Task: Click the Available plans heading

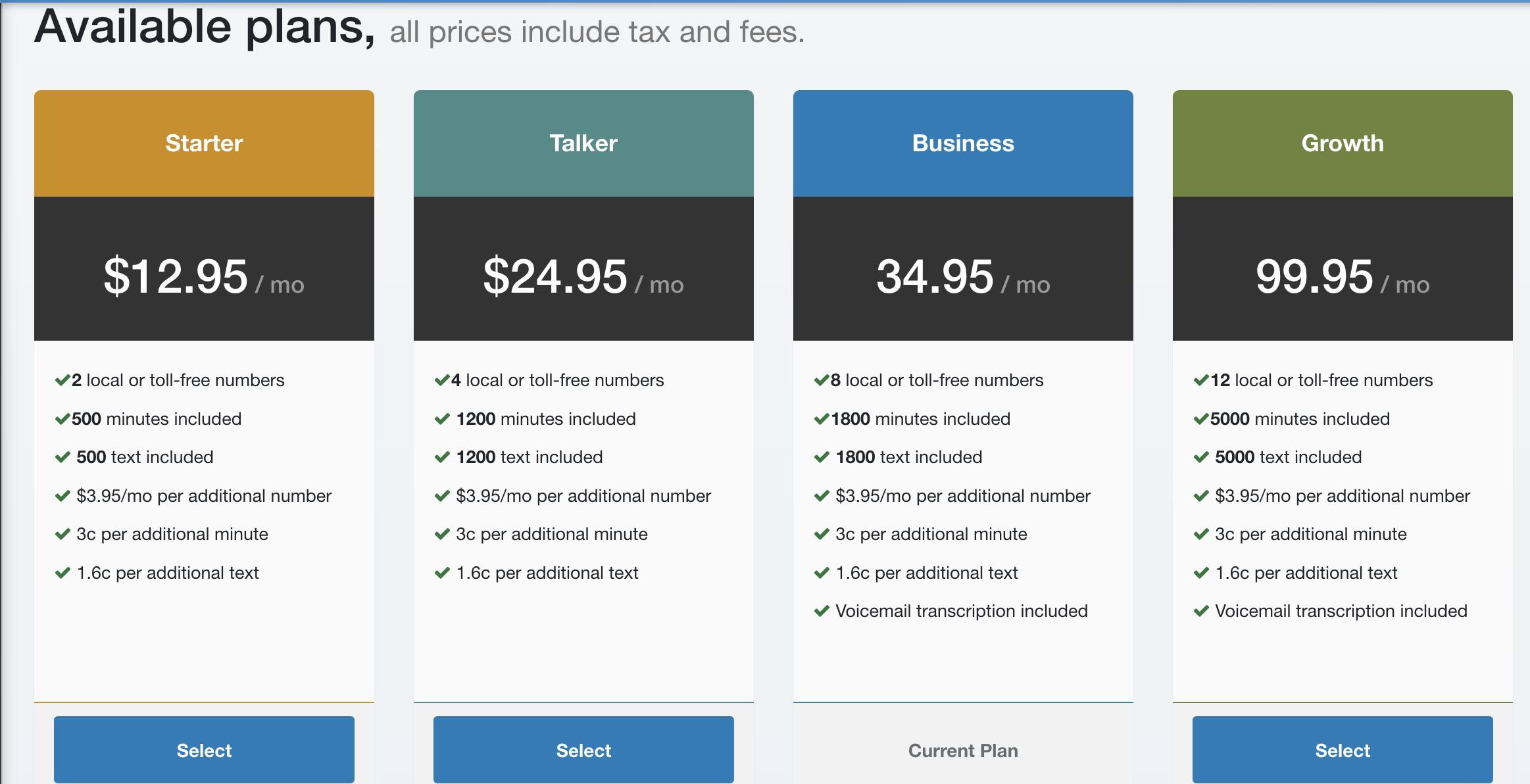Action: (x=205, y=28)
